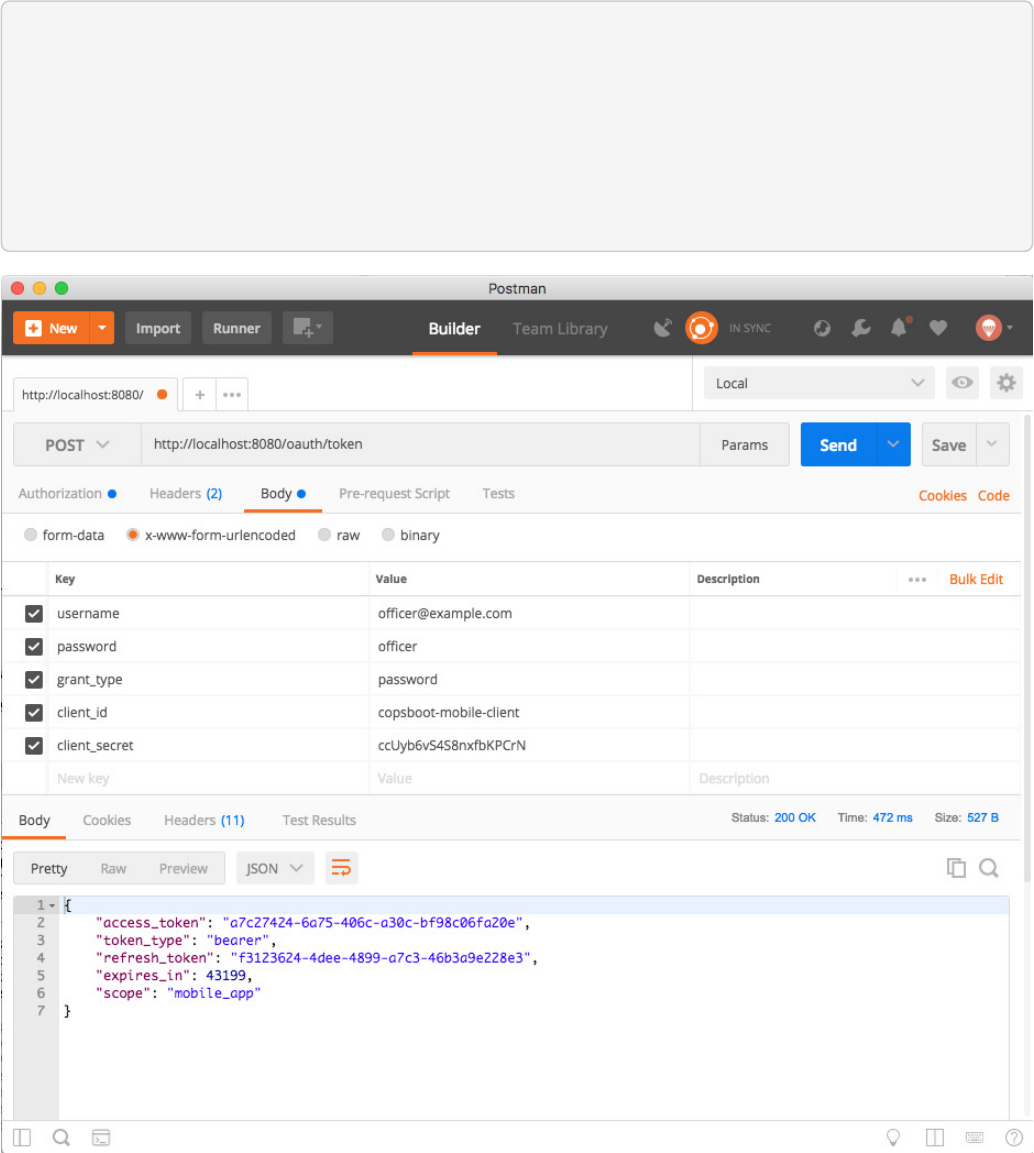Open find magnifier in status bar
This screenshot has width=1034, height=1153.
coord(61,1138)
